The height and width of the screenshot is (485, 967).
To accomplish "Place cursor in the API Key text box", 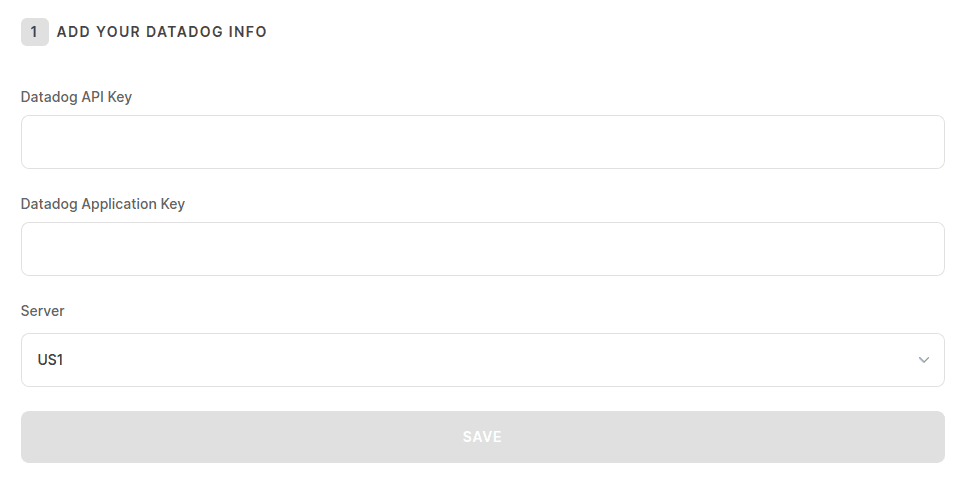I will pos(482,142).
